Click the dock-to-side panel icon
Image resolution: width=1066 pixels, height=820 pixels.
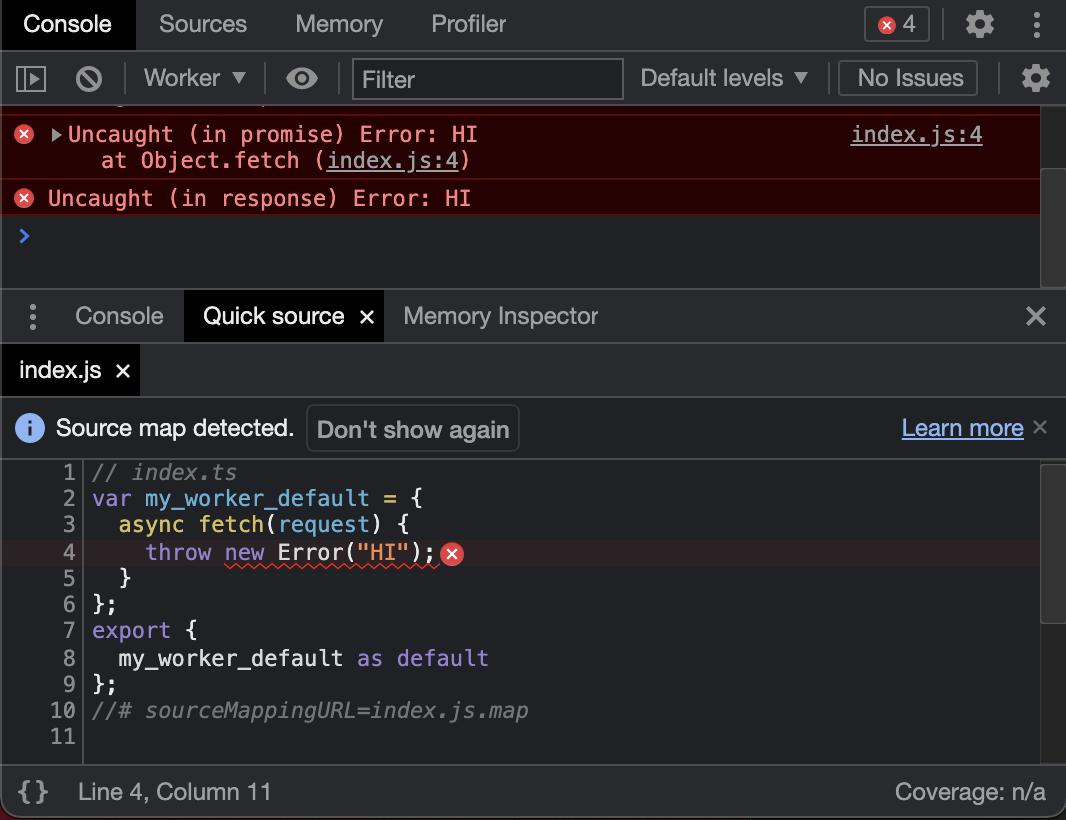pos(30,78)
